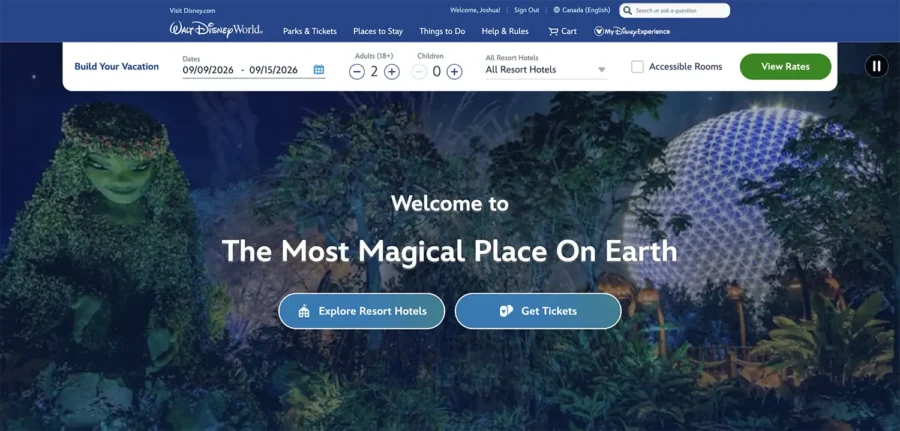Expand the All Resort Hotels dropdown
900x431 pixels.
(546, 69)
